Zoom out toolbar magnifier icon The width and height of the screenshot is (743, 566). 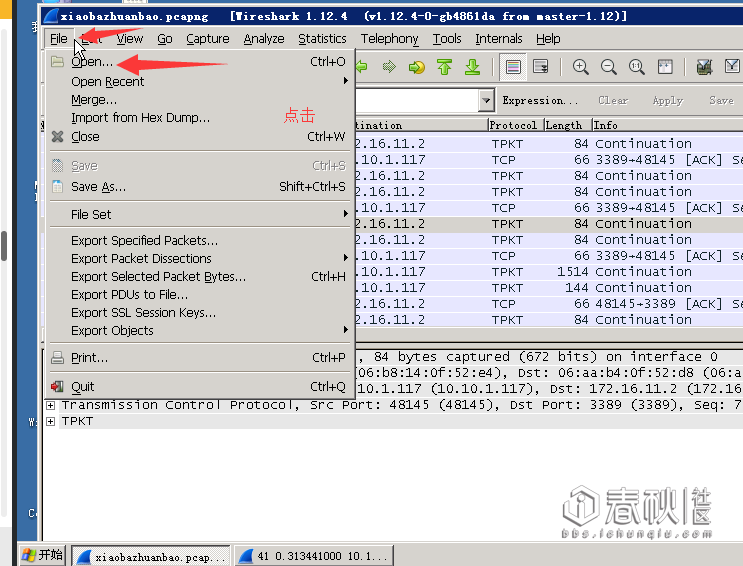coord(608,67)
